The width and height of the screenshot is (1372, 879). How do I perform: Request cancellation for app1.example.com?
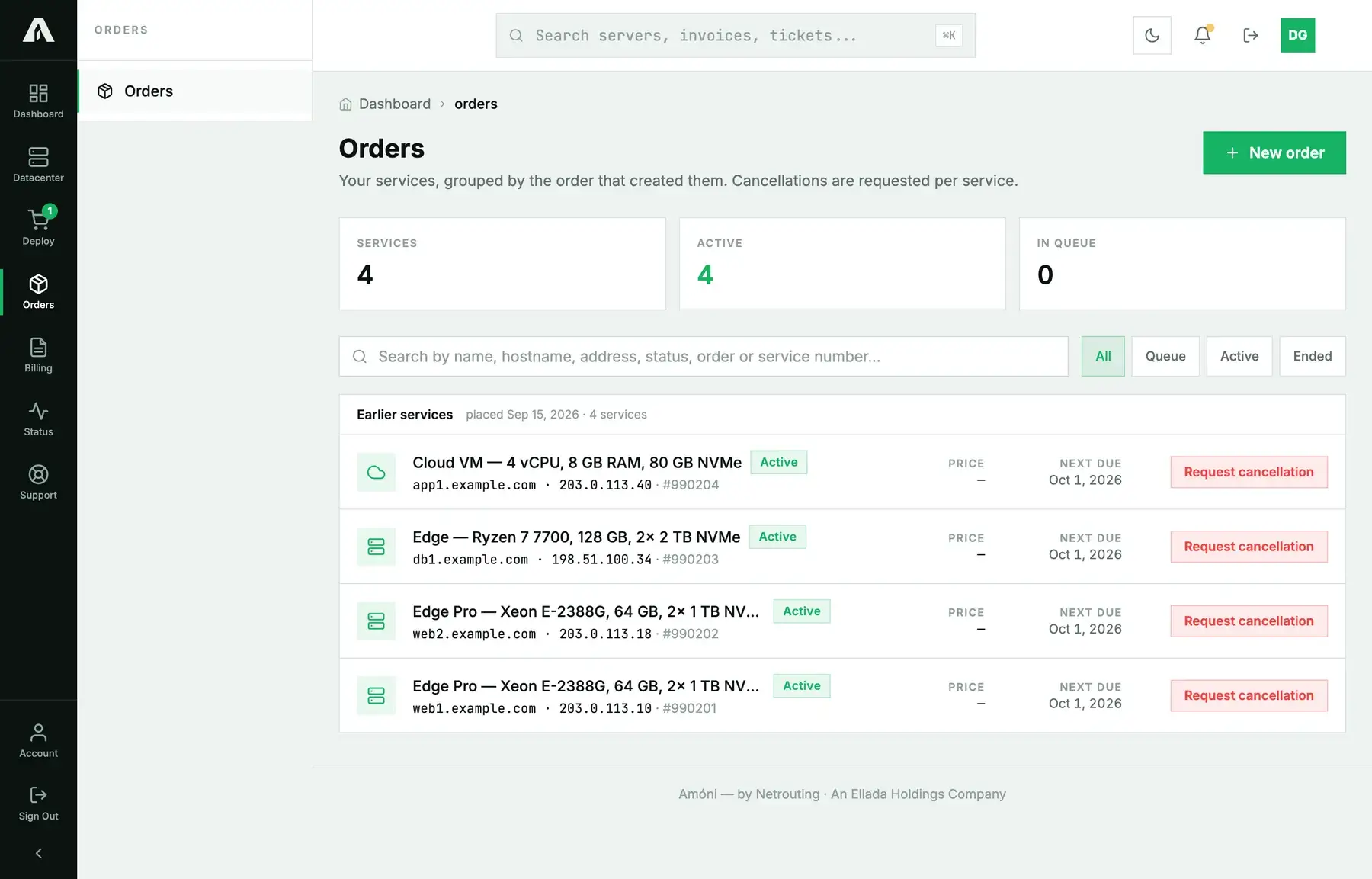point(1249,473)
